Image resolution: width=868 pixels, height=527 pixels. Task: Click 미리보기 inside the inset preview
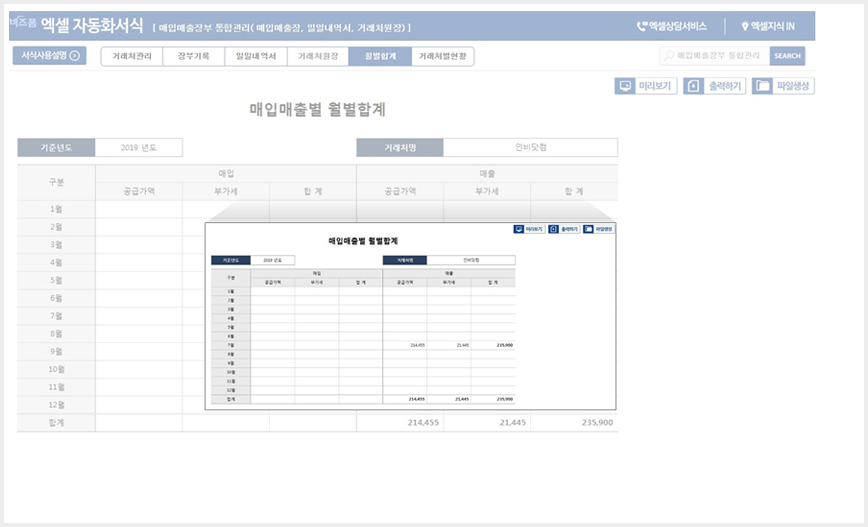529,229
